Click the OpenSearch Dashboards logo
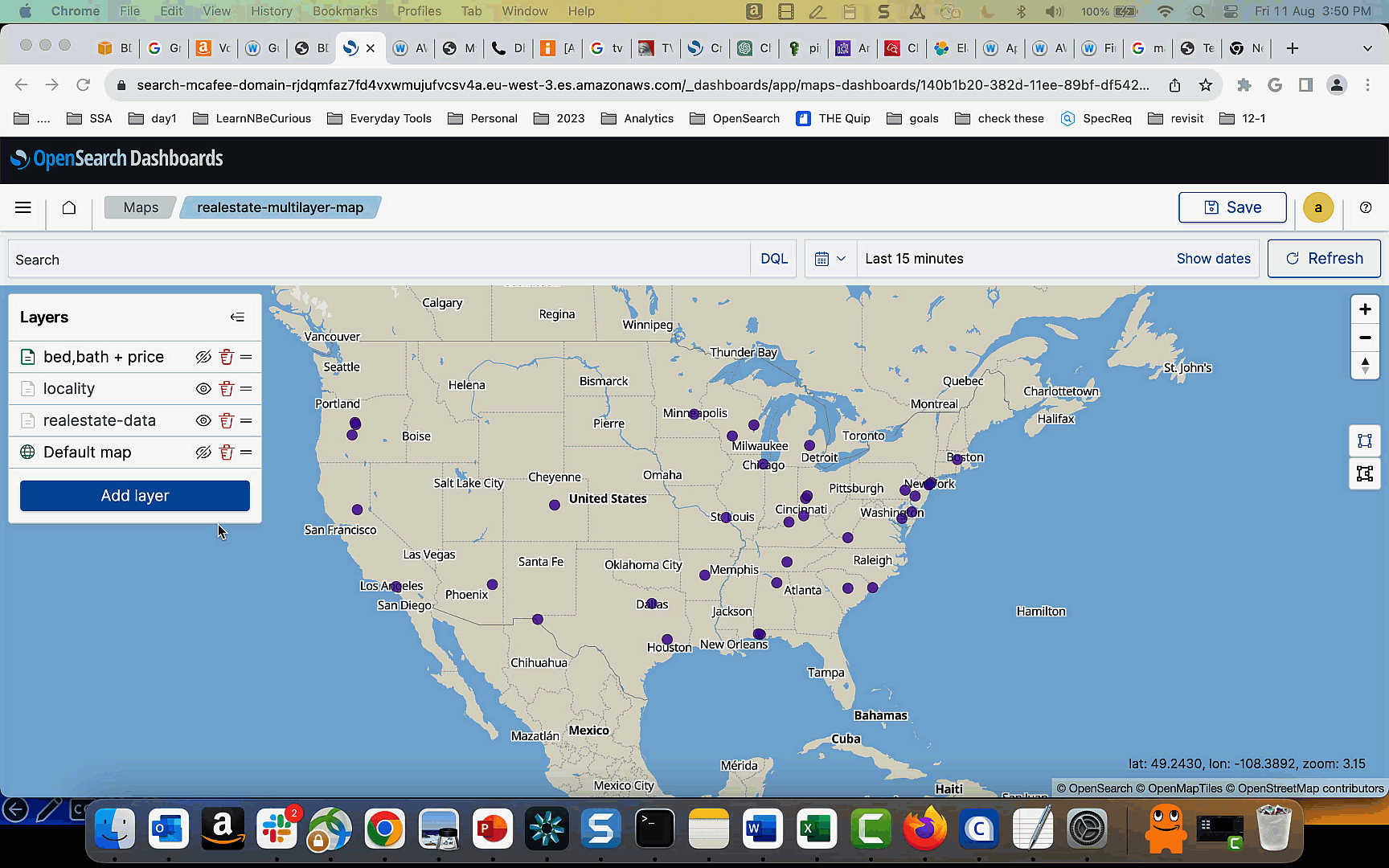 117,159
